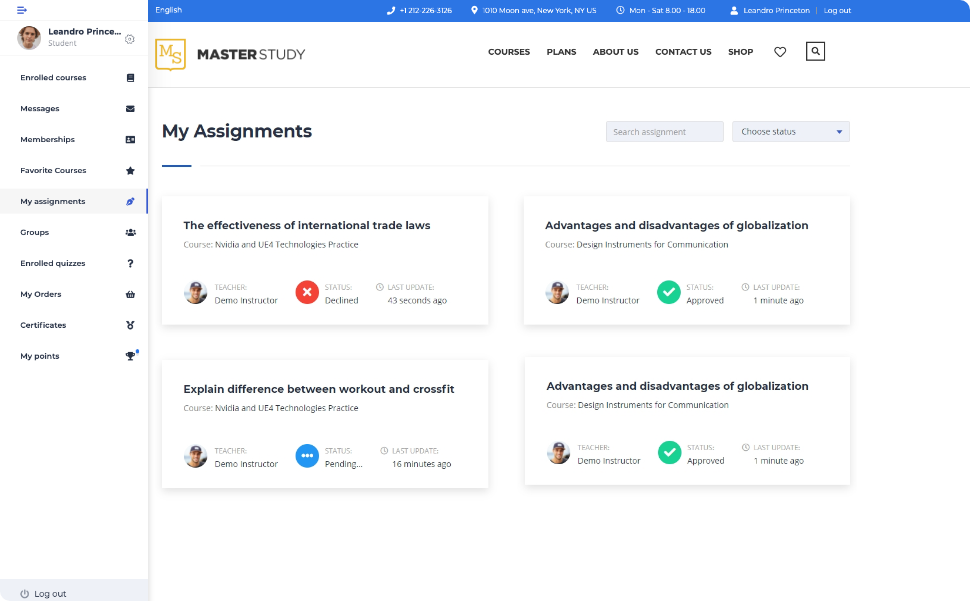This screenshot has width=970, height=601.
Task: Click the star icon for Favorite Courses
Action: pos(130,171)
